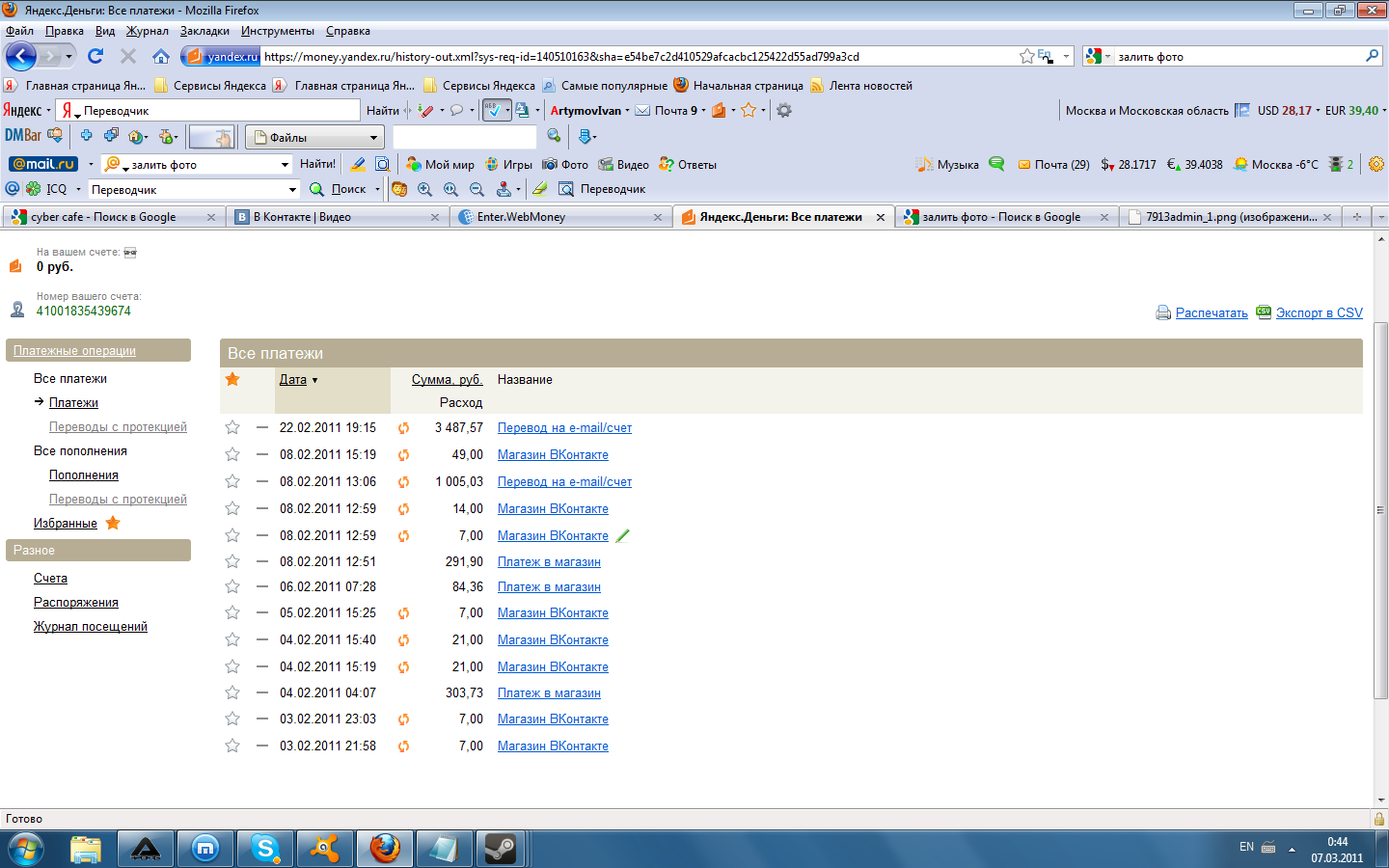Click the @mail.ru logo button
This screenshot has width=1389, height=868.
tap(42, 164)
